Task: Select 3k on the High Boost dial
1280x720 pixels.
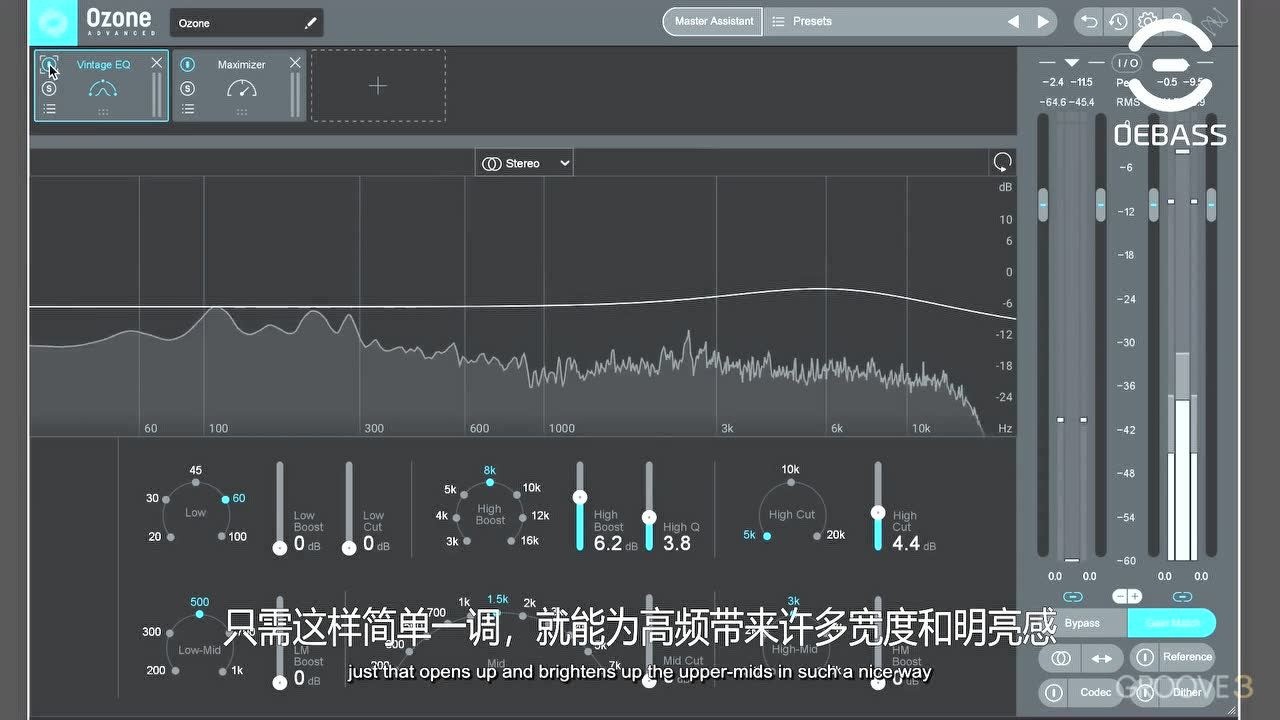Action: click(469, 541)
